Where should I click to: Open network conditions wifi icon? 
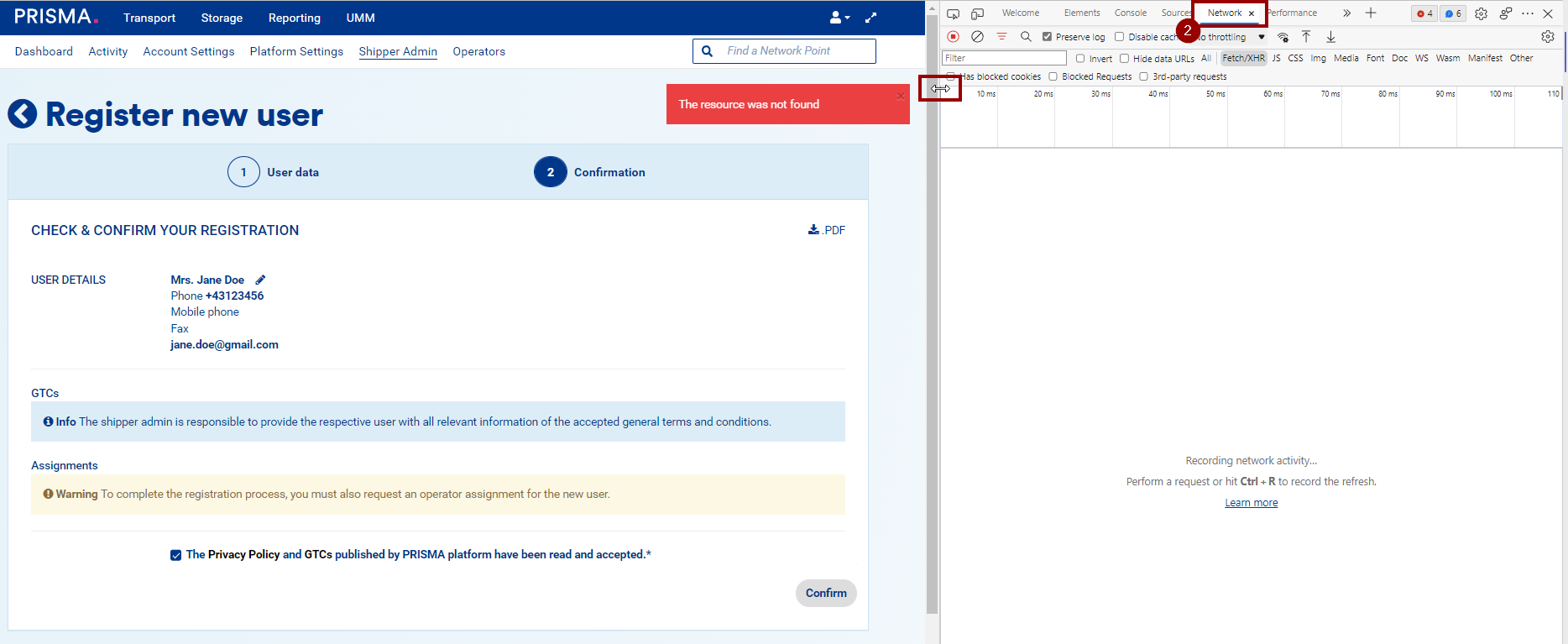1283,37
